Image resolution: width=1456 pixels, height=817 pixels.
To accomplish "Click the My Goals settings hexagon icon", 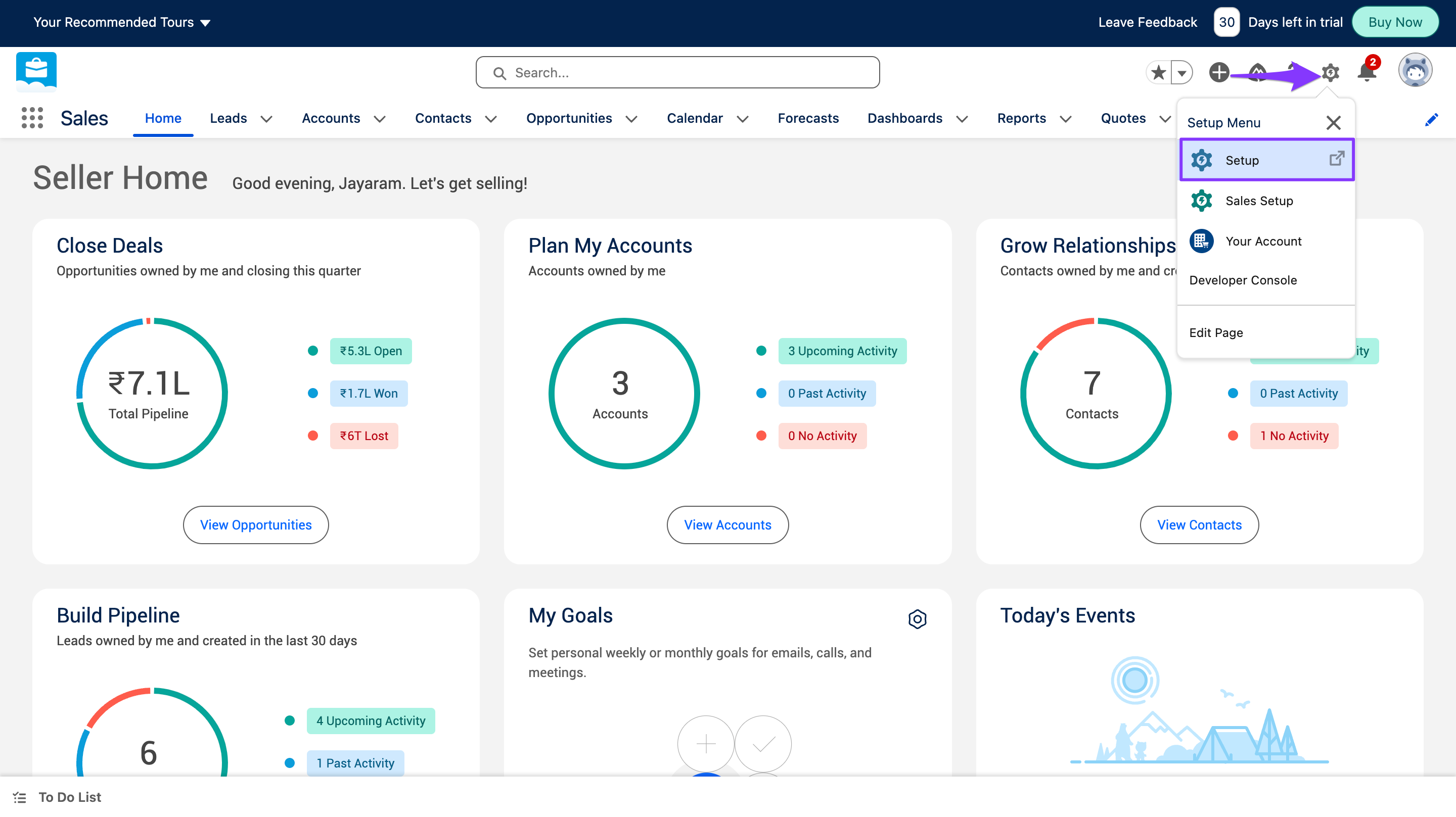I will tap(917, 618).
